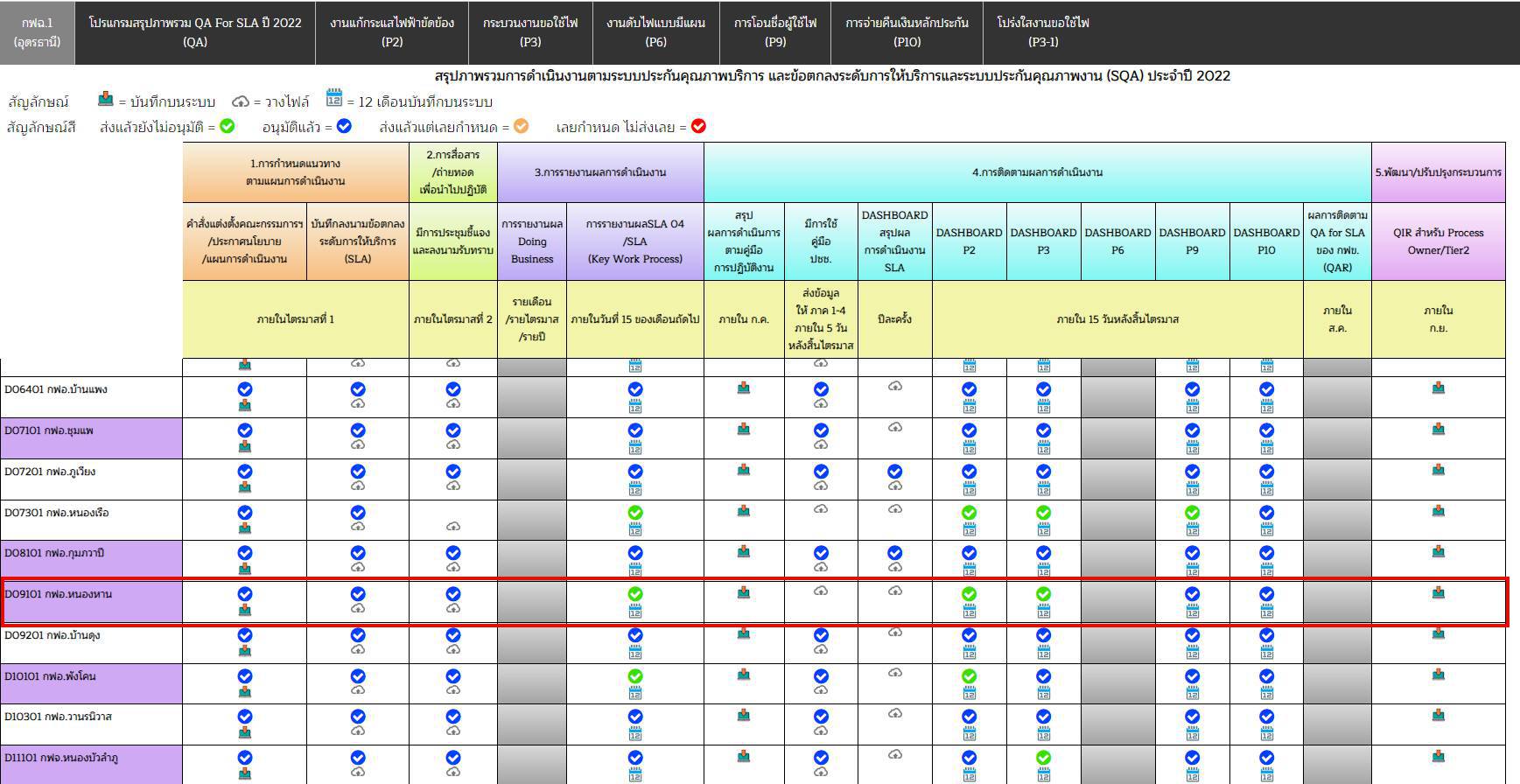Click calendar icon in D08101 DASHBOARD P2 cell
The height and width of the screenshot is (784, 1520).
(969, 570)
